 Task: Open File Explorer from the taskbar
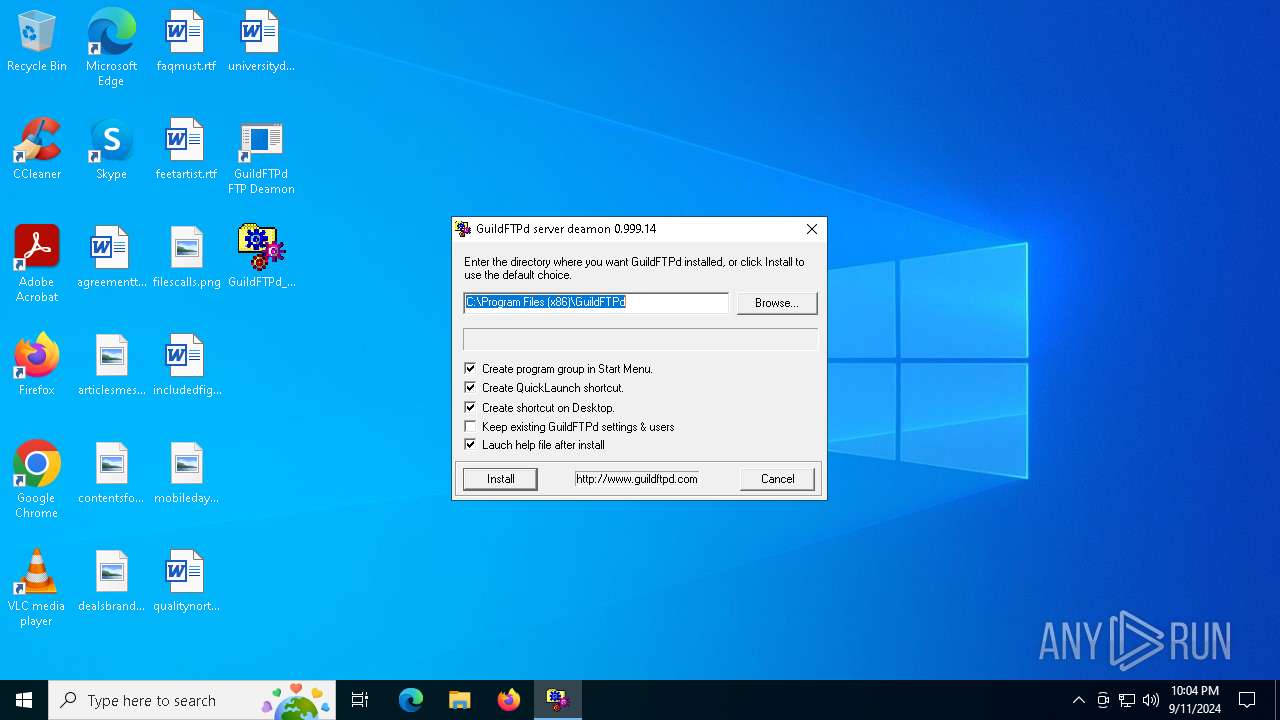[x=459, y=700]
